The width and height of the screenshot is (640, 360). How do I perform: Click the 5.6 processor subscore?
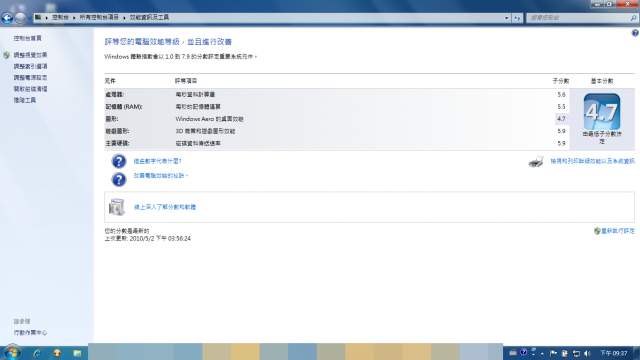click(561, 94)
